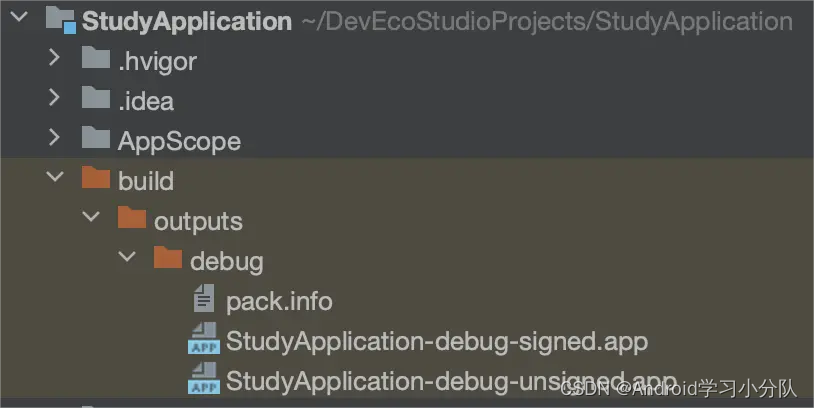Click the orange outputs folder icon

131,219
